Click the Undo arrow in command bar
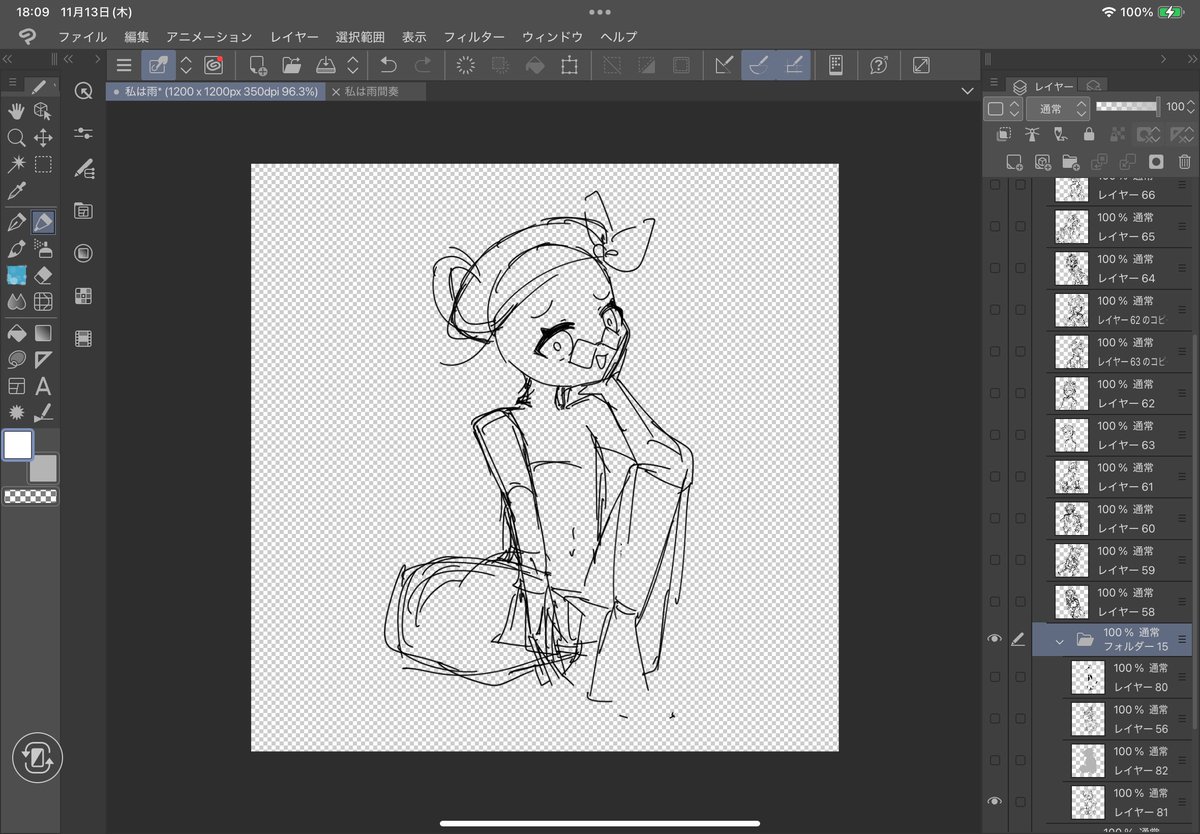Screen dimensions: 1200x834 coord(389,65)
